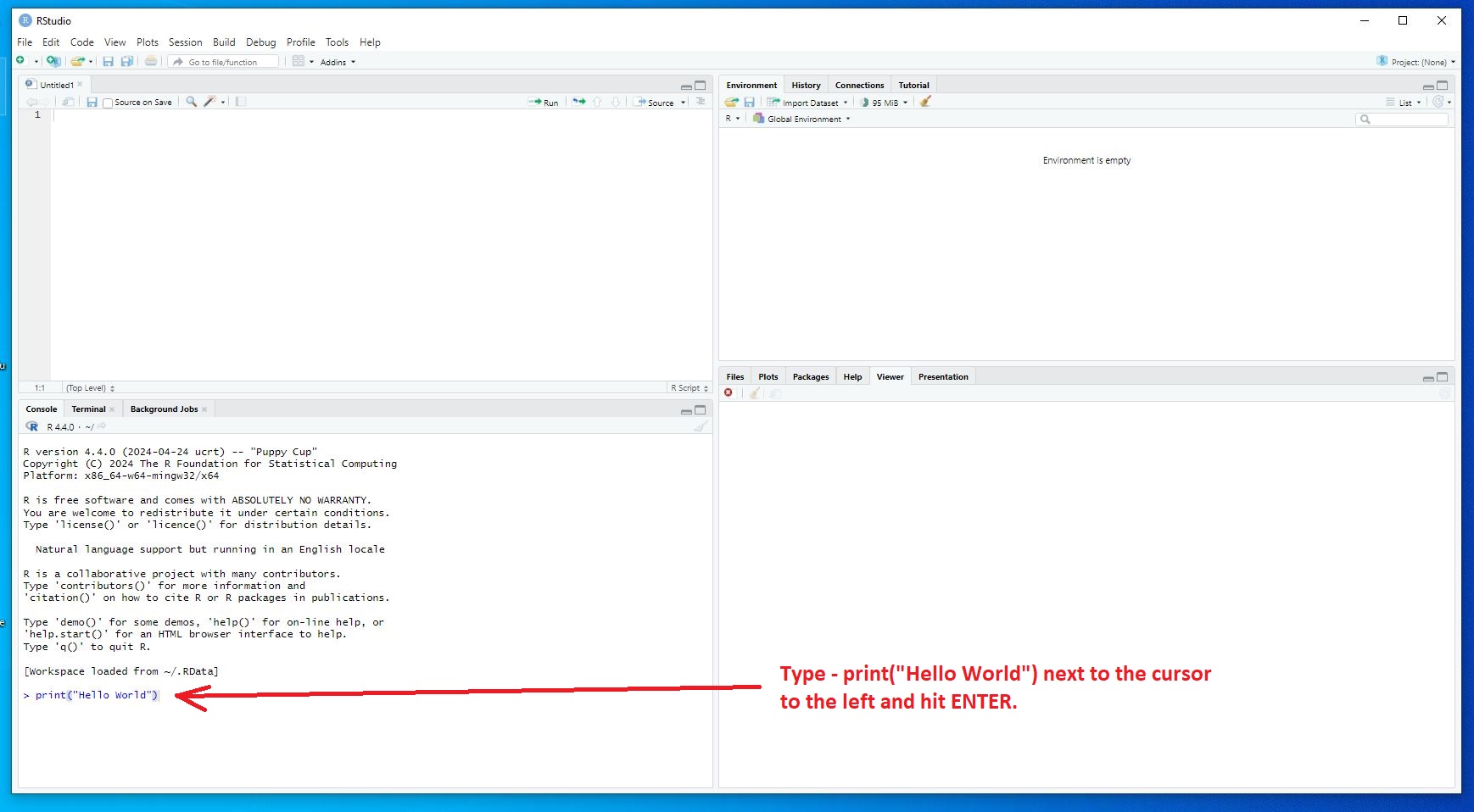
Task: Click the code tools magic wand icon
Action: [209, 102]
